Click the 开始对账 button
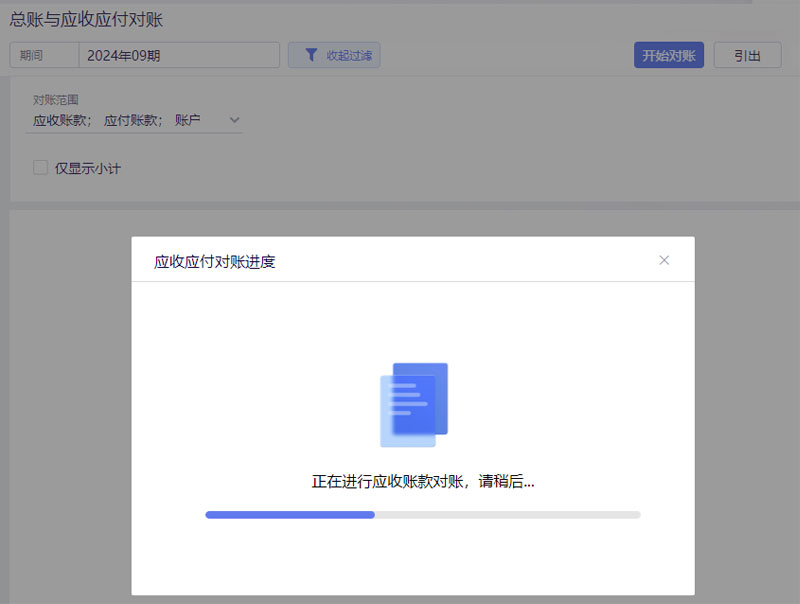 pos(669,55)
